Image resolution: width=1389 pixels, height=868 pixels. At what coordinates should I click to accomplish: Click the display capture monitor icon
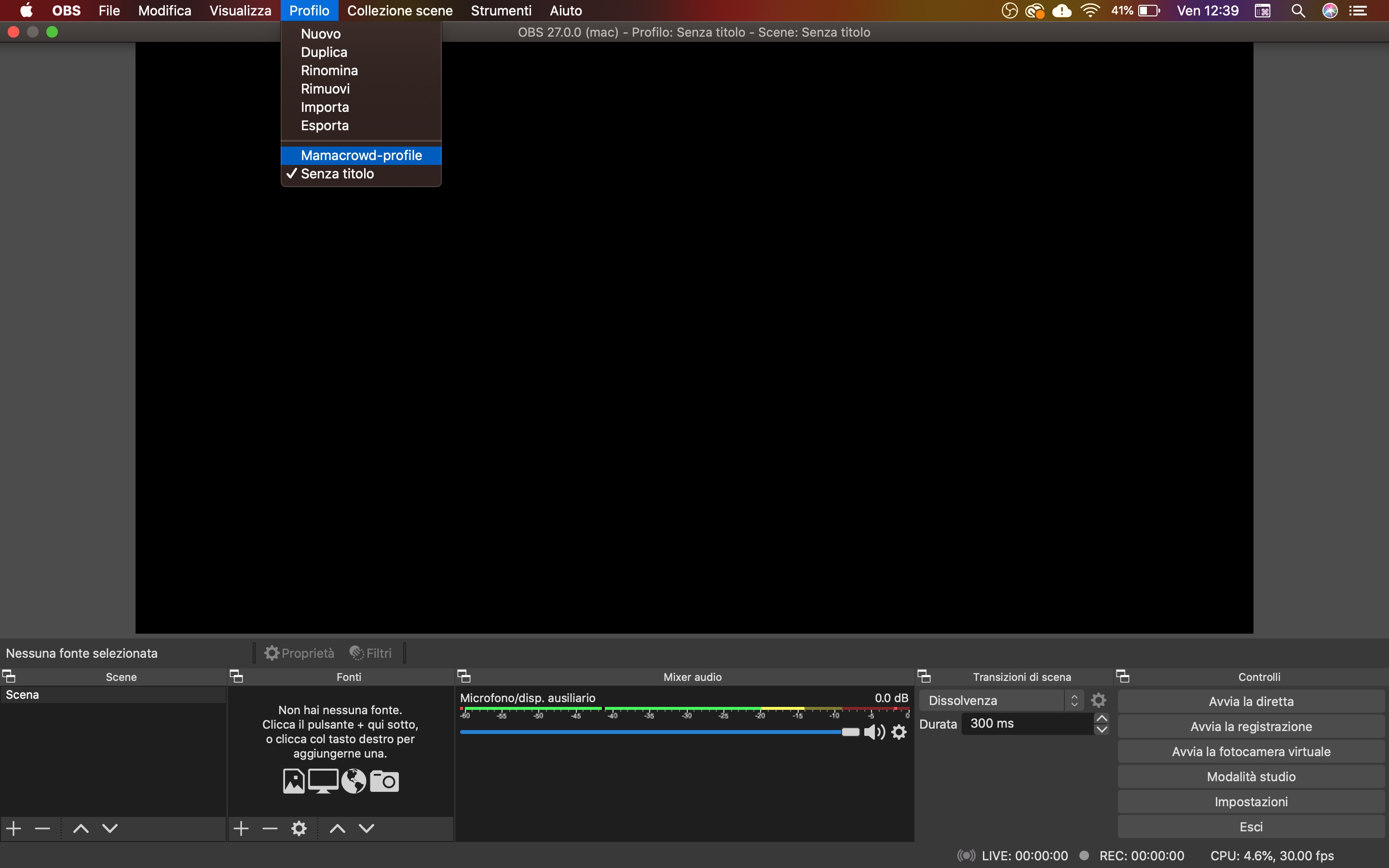323,781
